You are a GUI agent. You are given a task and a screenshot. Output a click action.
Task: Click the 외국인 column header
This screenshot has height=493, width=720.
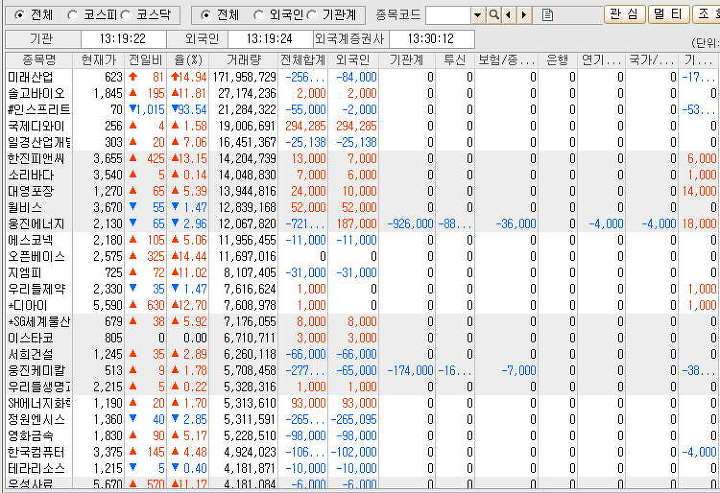[353, 60]
